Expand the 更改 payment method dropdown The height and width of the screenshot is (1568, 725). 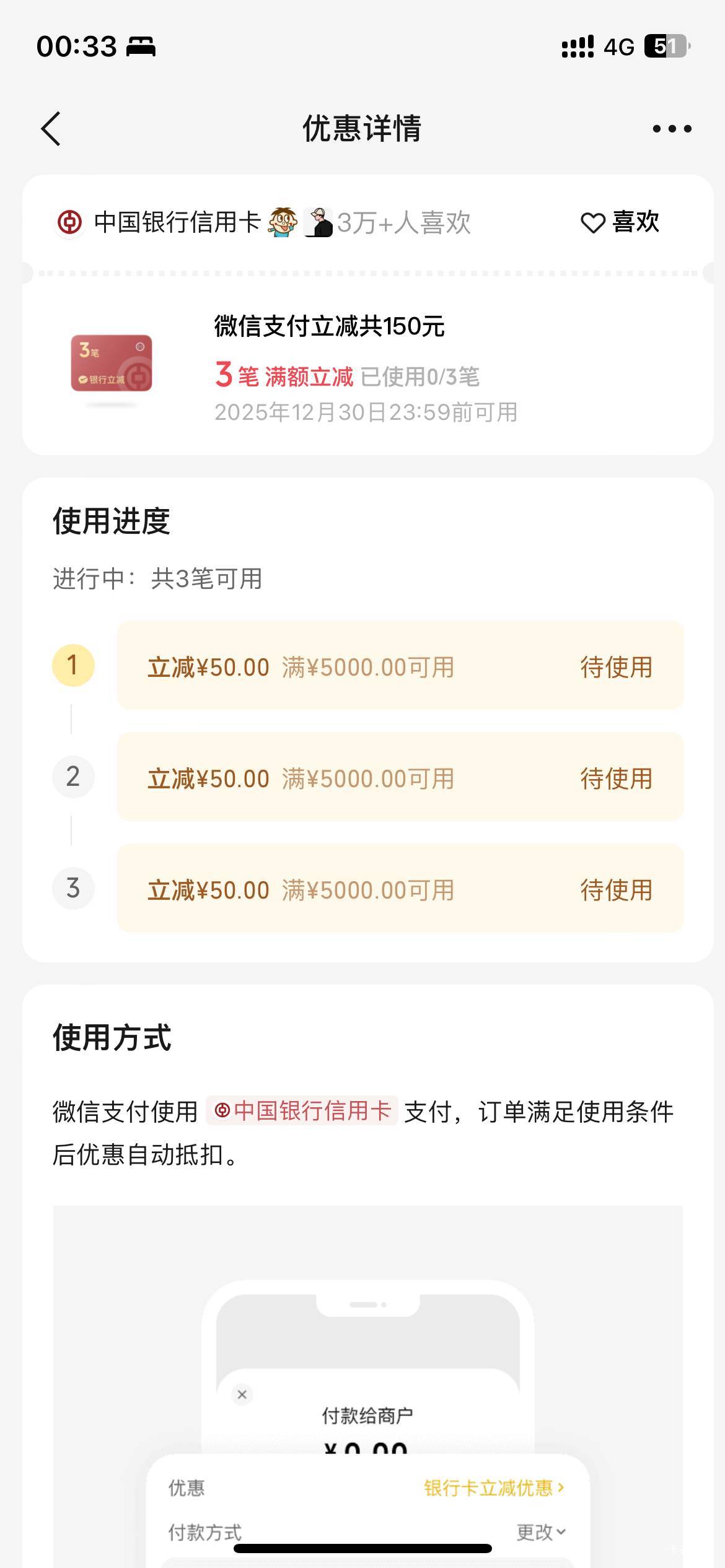click(541, 1532)
